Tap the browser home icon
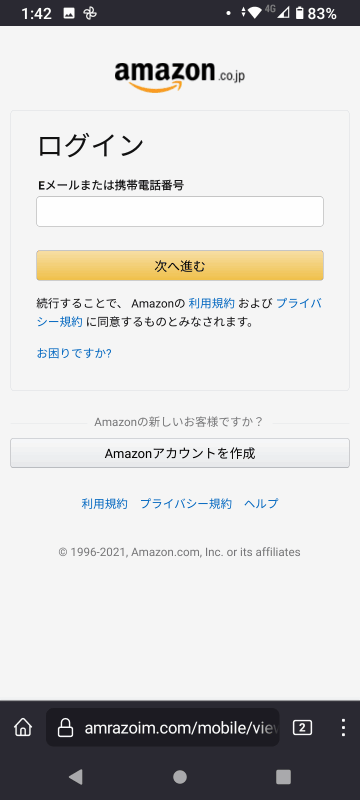360x800 pixels. click(x=22, y=728)
